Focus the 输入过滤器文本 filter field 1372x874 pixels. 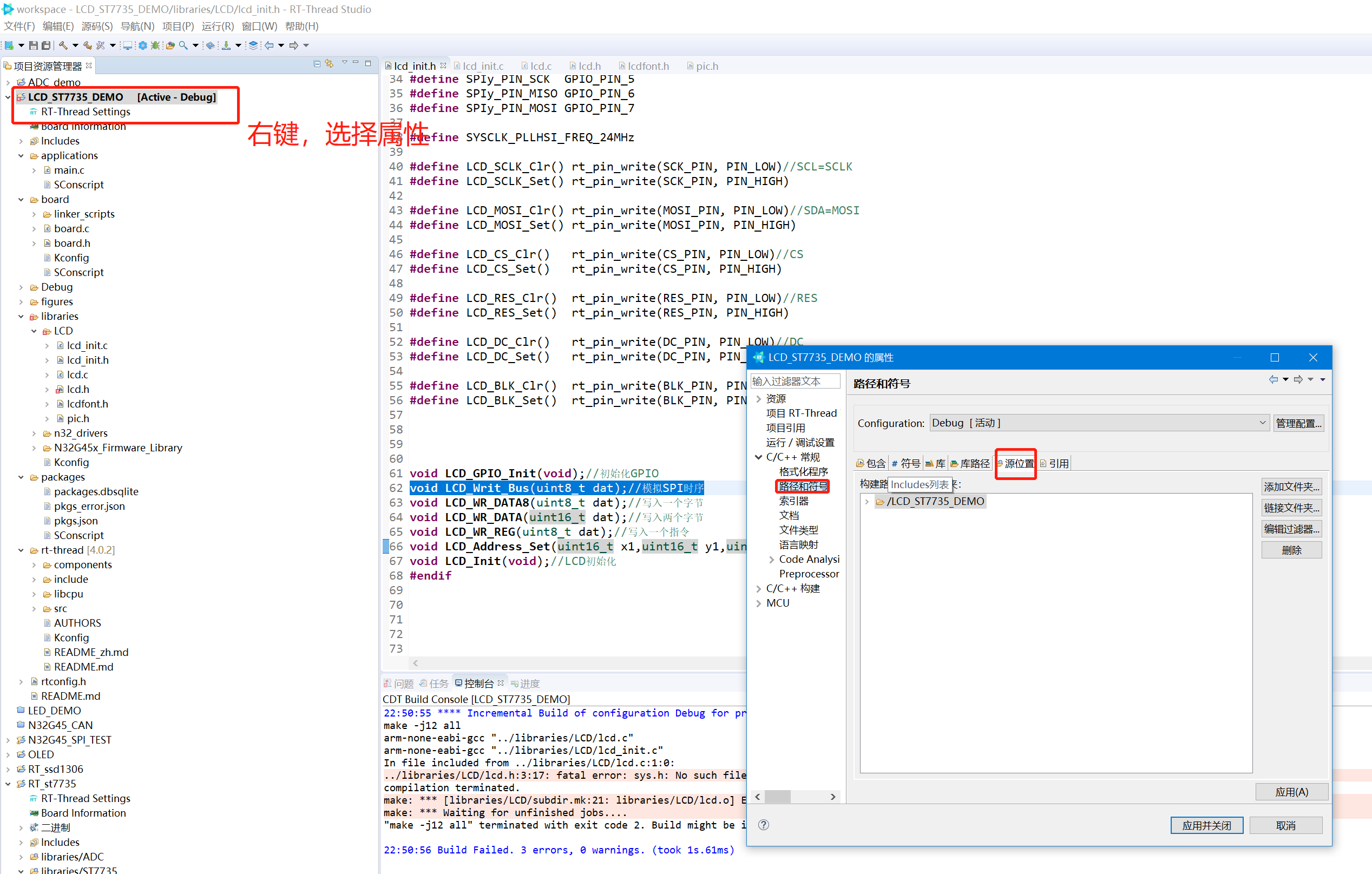point(795,381)
